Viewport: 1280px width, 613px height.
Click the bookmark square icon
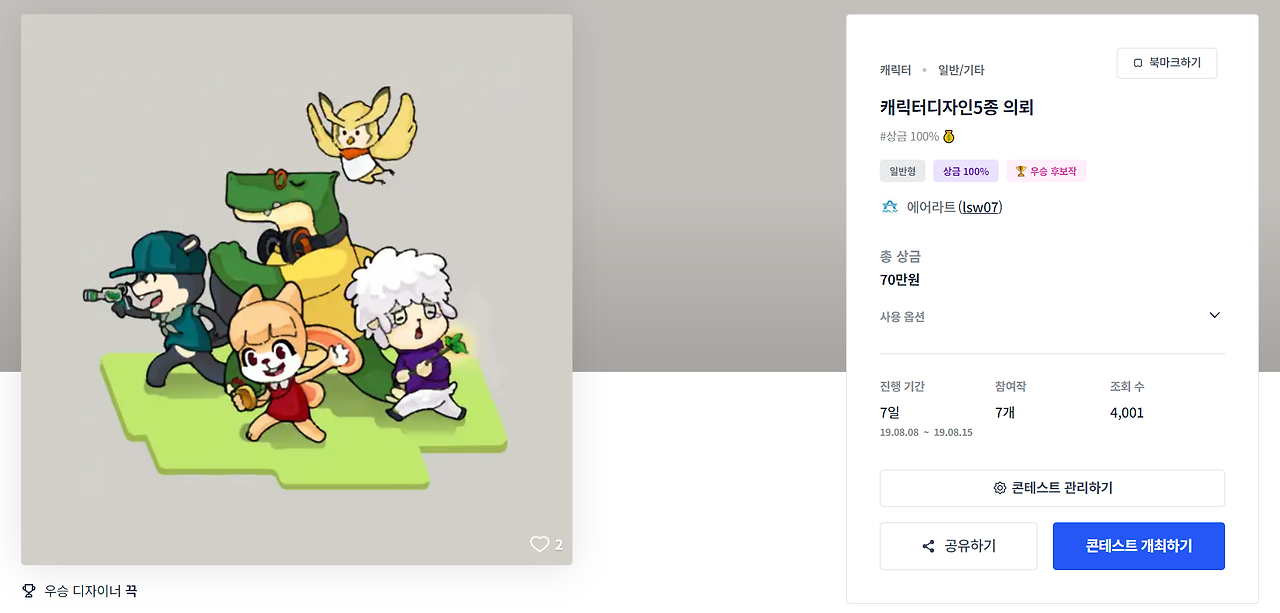[1138, 63]
